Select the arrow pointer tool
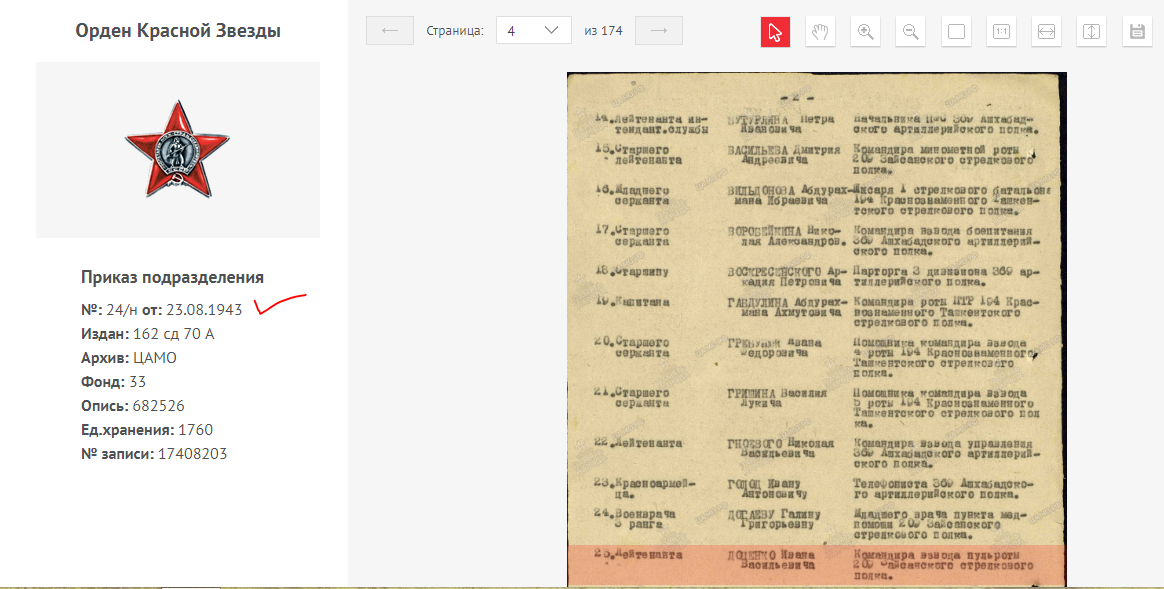 pyautogui.click(x=775, y=31)
